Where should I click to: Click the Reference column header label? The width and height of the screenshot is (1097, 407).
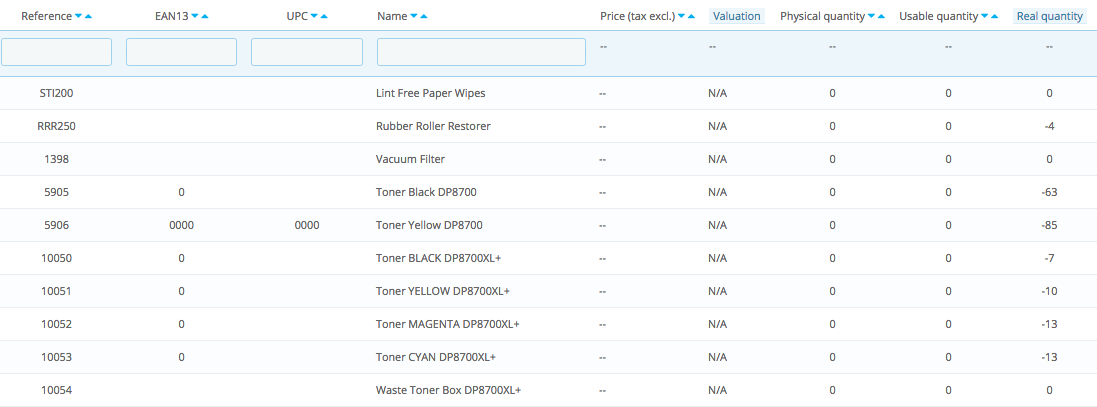[x=46, y=16]
